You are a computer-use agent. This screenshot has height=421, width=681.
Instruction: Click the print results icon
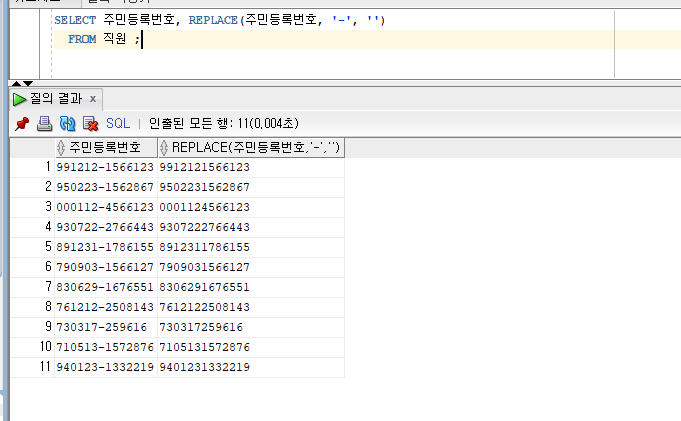point(44,124)
